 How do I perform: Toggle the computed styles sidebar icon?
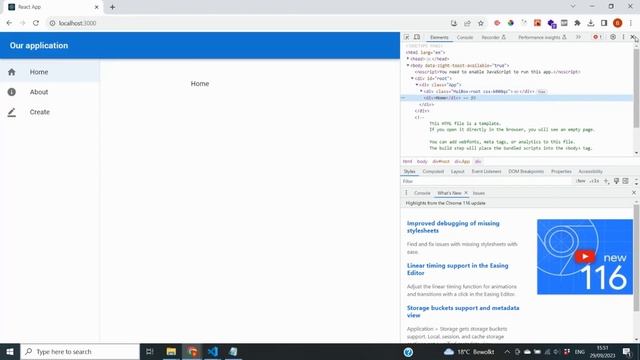(x=625, y=181)
